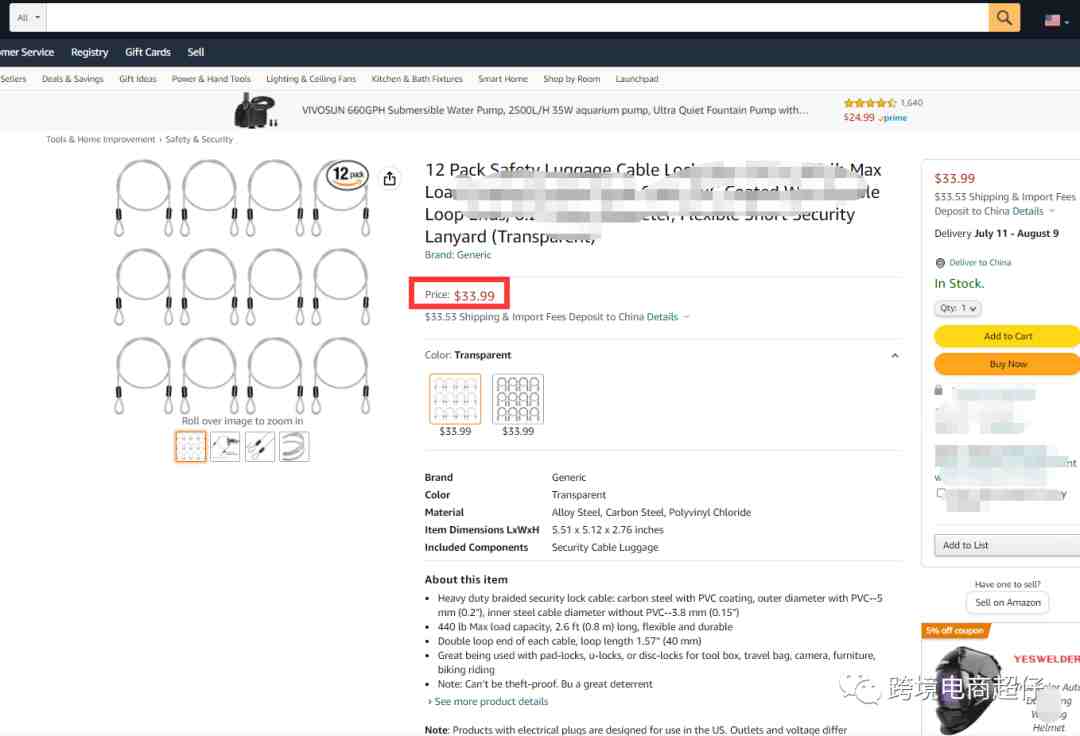This screenshot has width=1080, height=736.
Task: Select the second product image thumbnail
Action: 225,447
